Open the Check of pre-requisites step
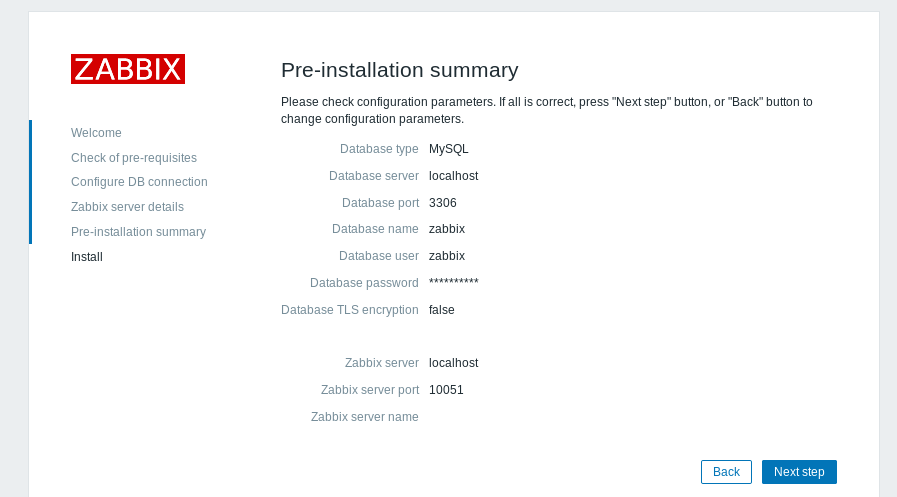897x497 pixels. click(x=134, y=158)
